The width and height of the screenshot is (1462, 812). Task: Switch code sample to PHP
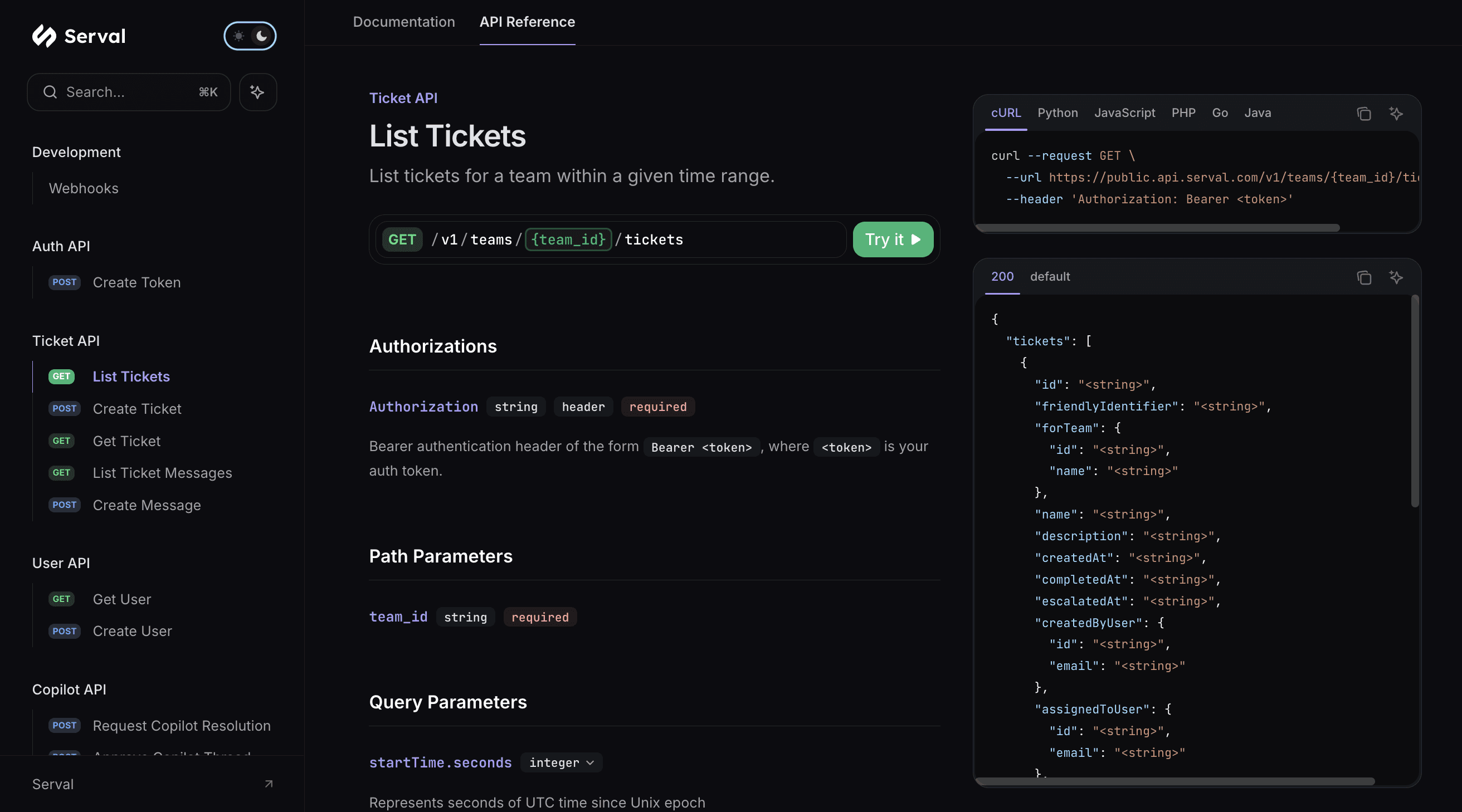point(1183,113)
